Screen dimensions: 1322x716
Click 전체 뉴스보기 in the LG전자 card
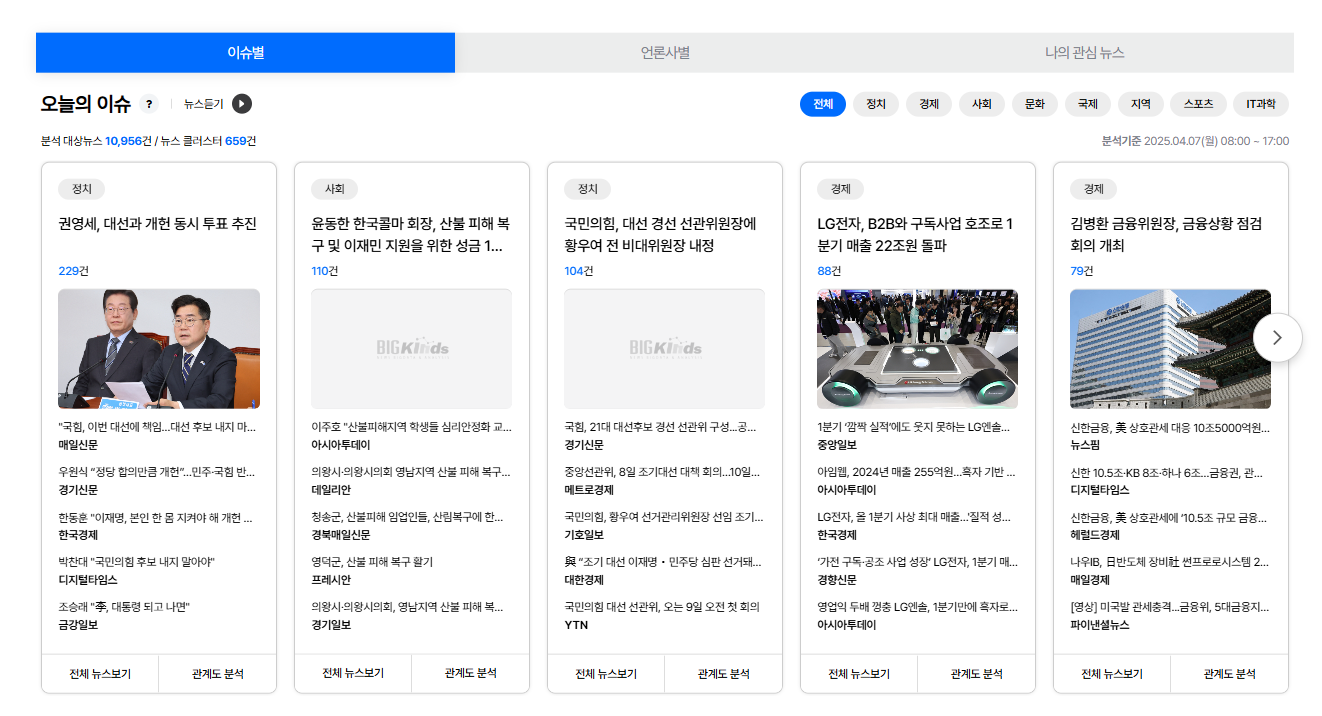pos(859,674)
